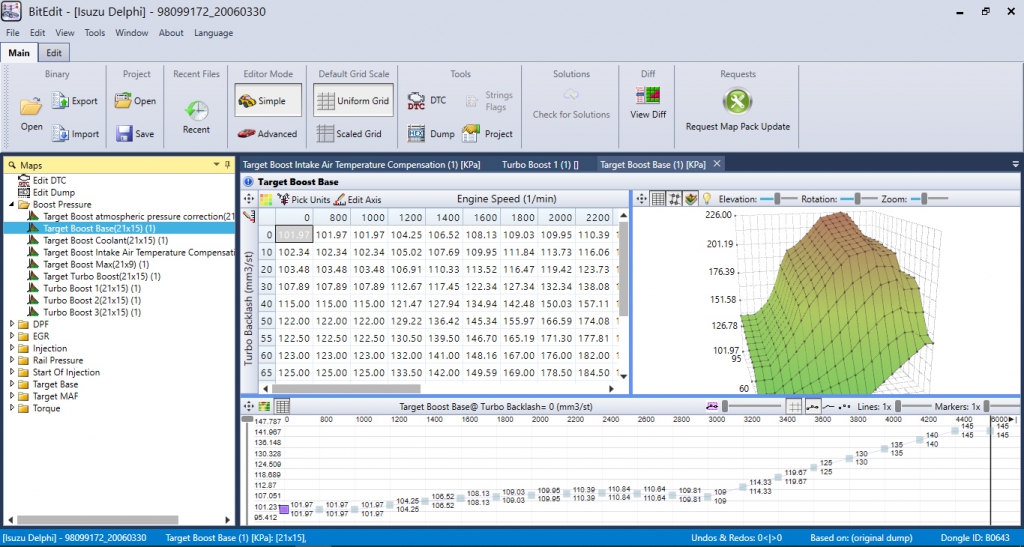The image size is (1024, 547).
Task: Expand the Rail Pressure folder
Action: pyautogui.click(x=12, y=360)
